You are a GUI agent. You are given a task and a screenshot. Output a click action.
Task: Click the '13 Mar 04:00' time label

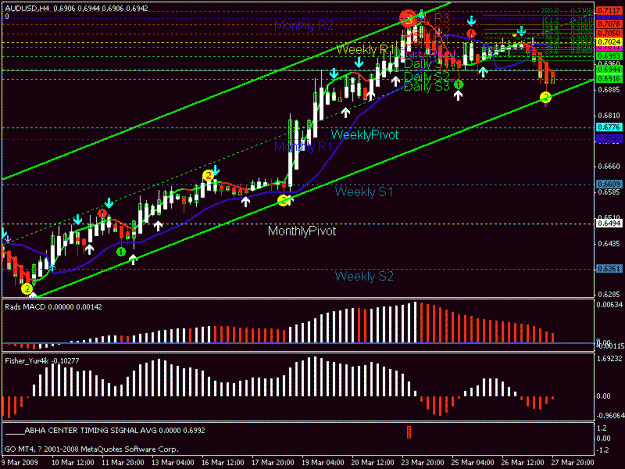tap(173, 462)
